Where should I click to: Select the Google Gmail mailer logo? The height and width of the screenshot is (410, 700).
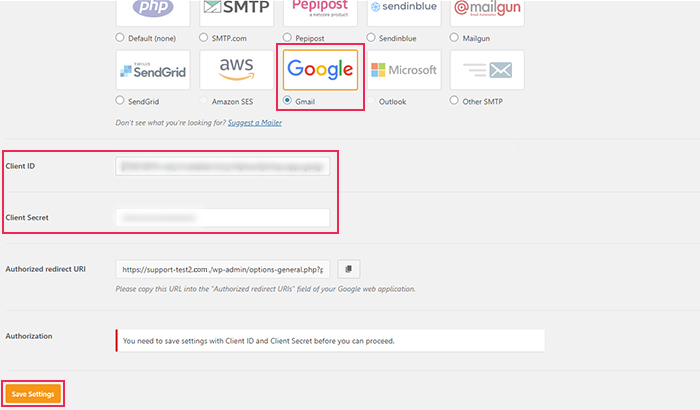(320, 70)
